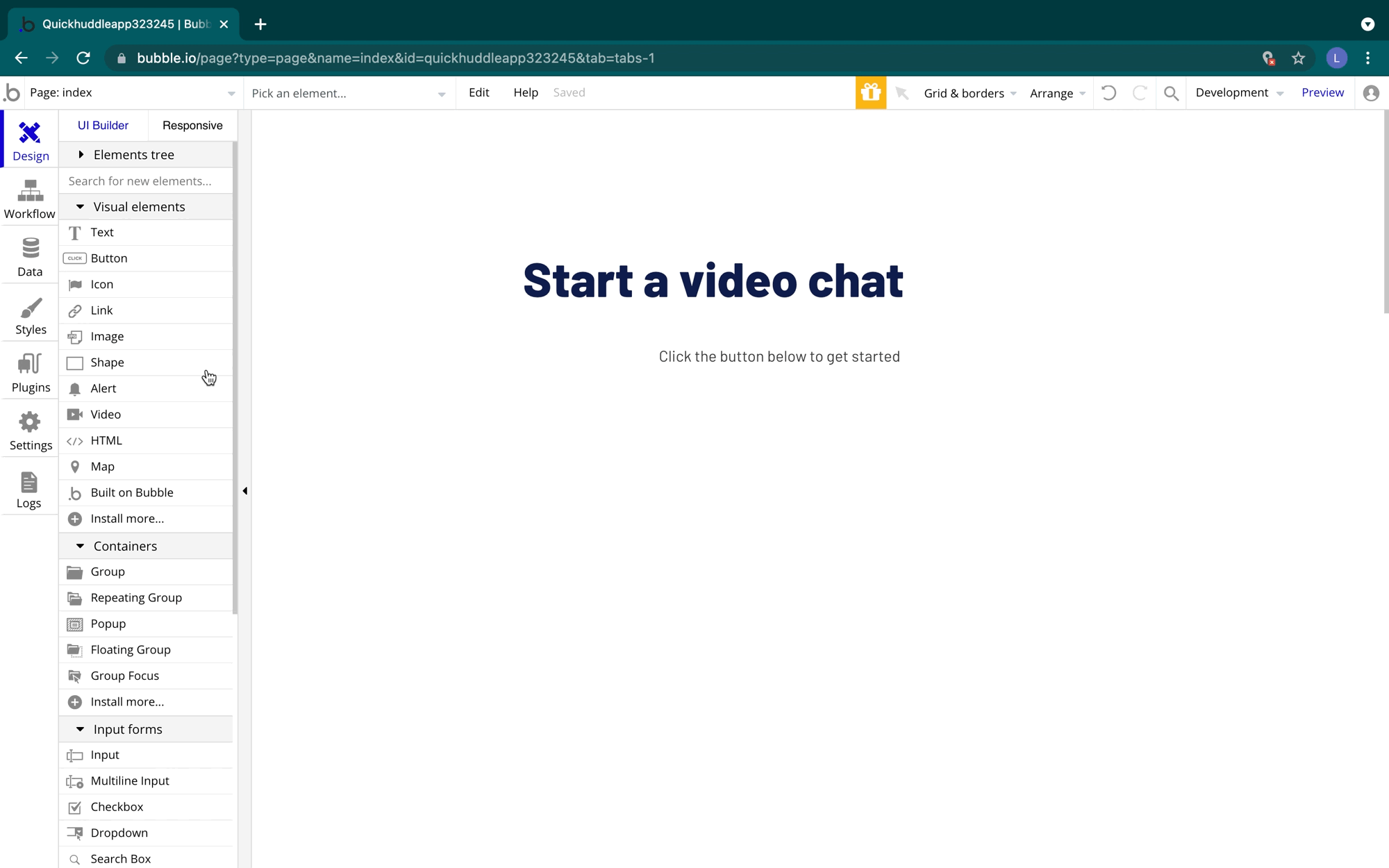Click the Preview link
This screenshot has height=868, width=1389.
pyautogui.click(x=1322, y=92)
